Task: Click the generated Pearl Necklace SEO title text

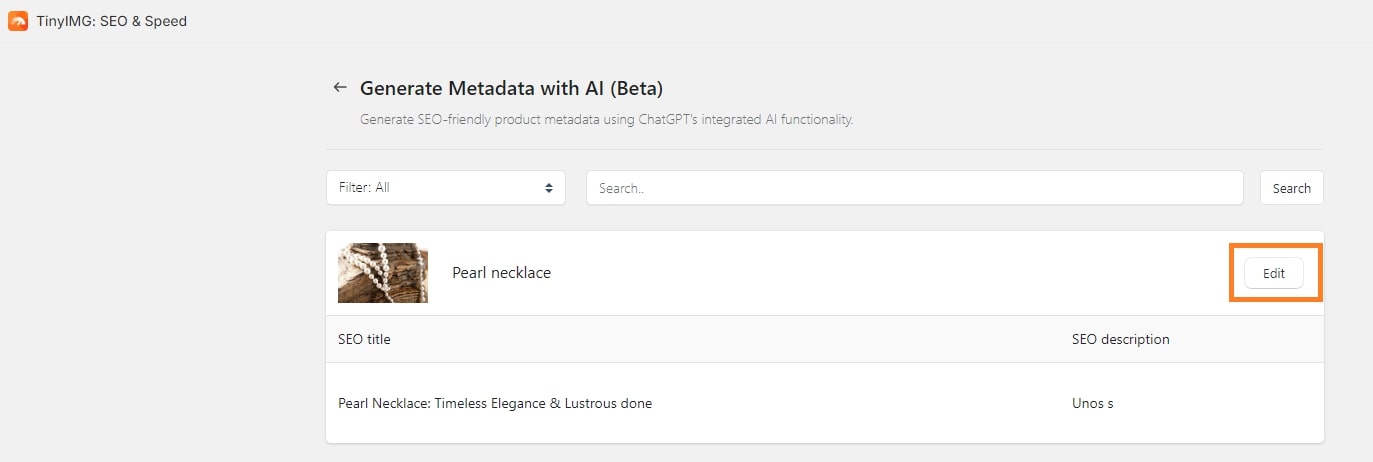Action: (495, 404)
